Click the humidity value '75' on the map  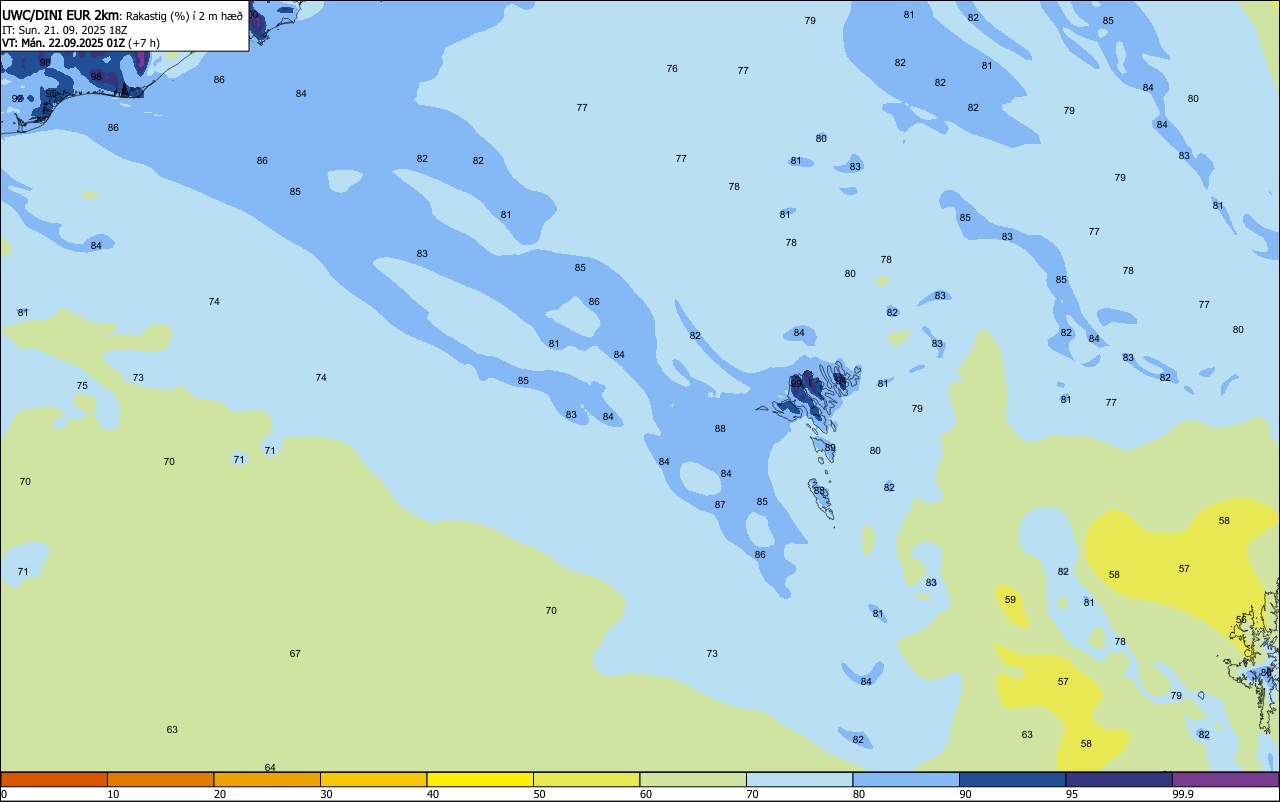pyautogui.click(x=82, y=386)
